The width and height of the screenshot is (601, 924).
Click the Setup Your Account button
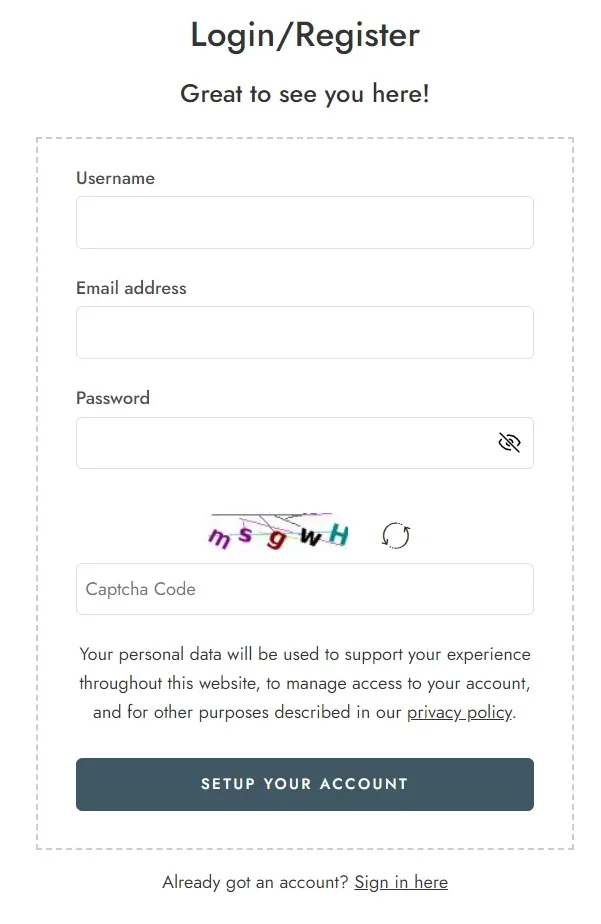305,784
